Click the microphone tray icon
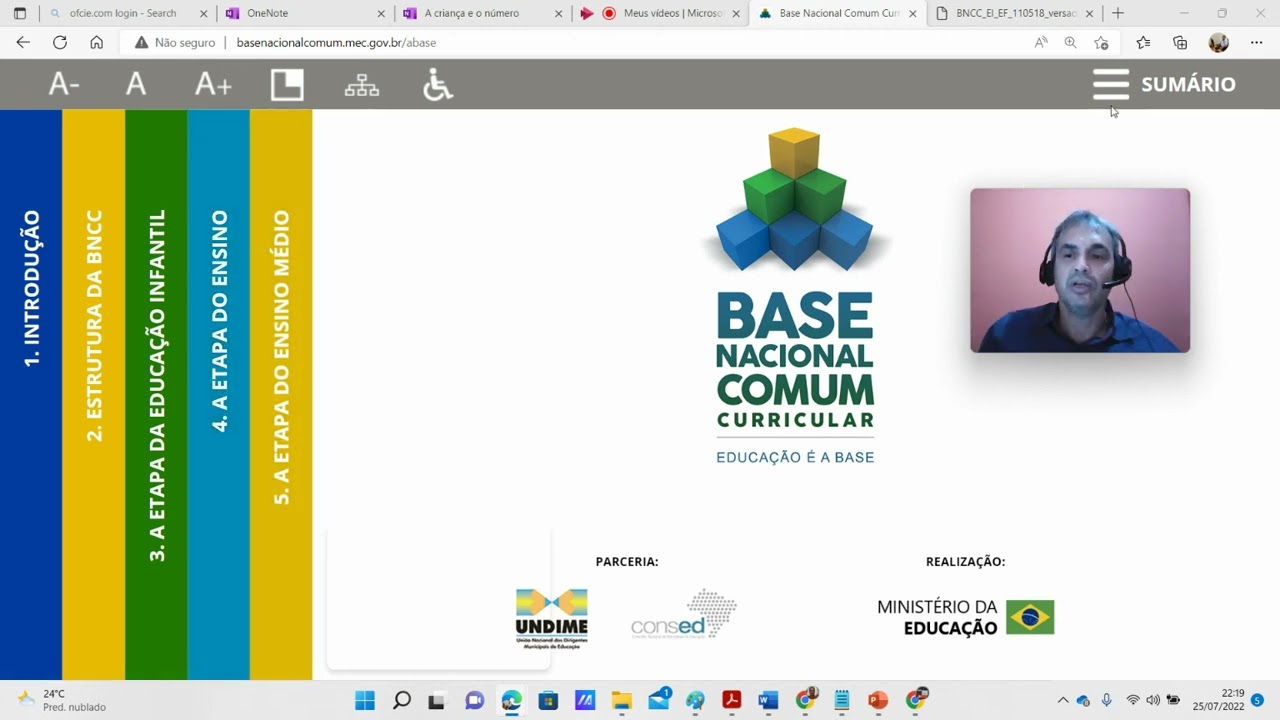 click(1106, 700)
